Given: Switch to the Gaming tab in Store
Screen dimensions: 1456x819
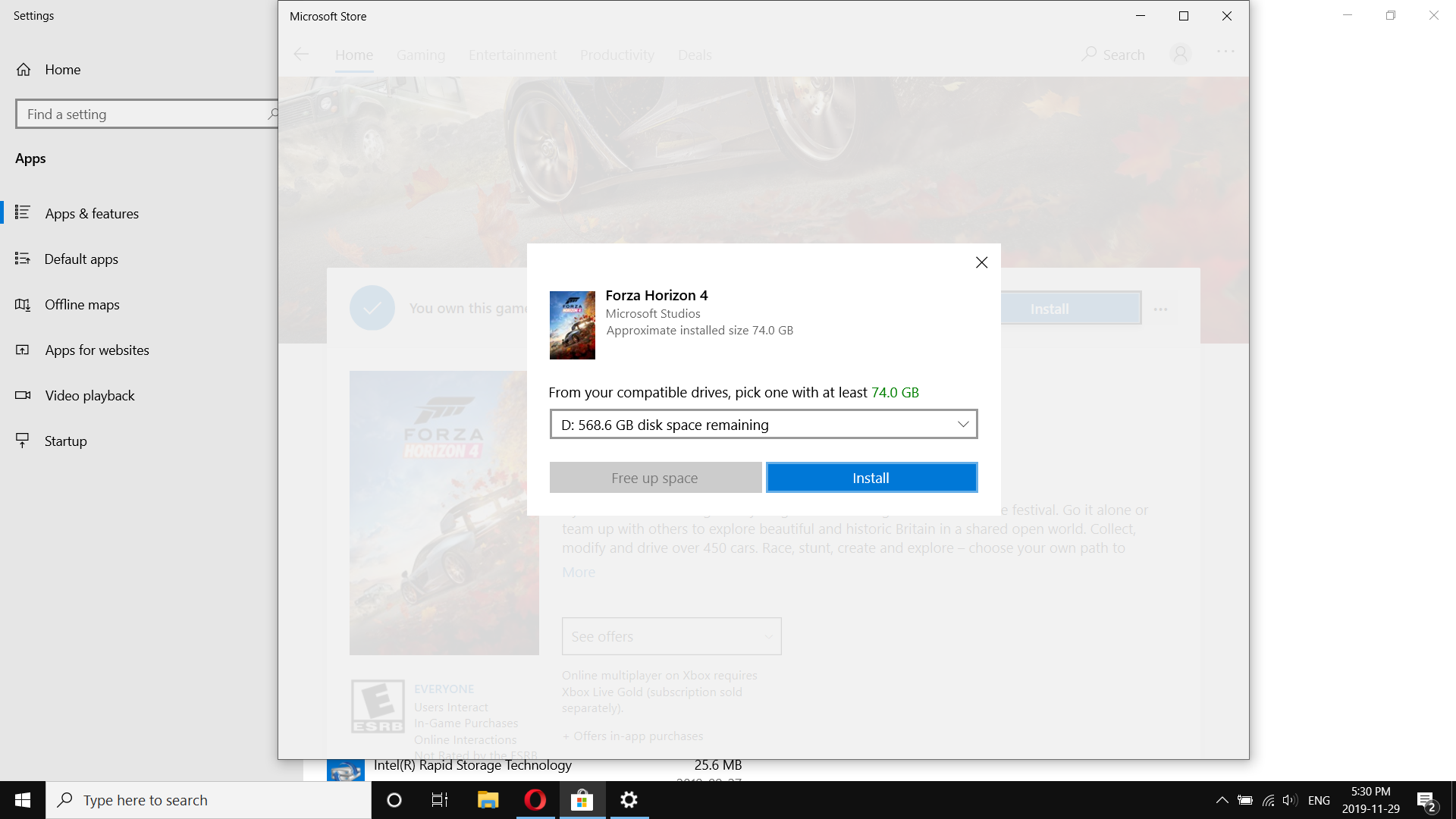Looking at the screenshot, I should click(421, 55).
